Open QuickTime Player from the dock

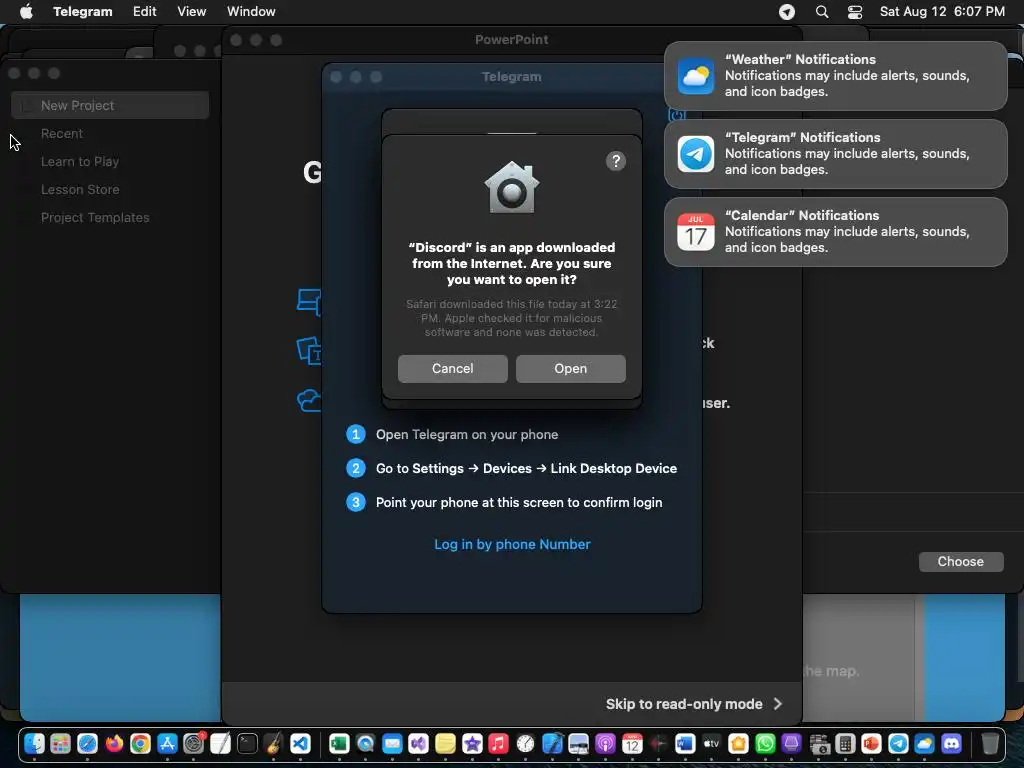(x=366, y=743)
